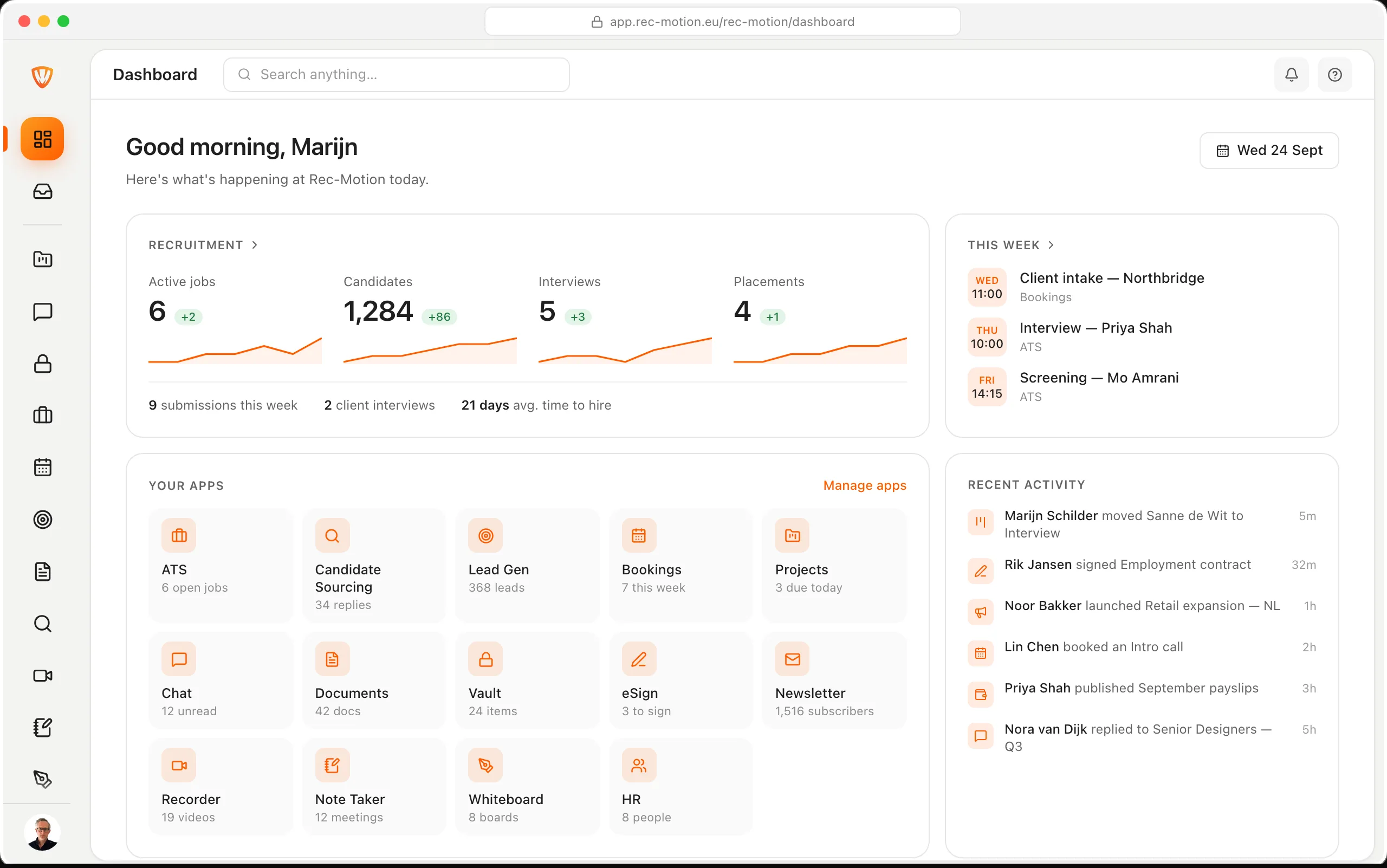Open the Inbox tray icon in sidebar

tap(42, 191)
